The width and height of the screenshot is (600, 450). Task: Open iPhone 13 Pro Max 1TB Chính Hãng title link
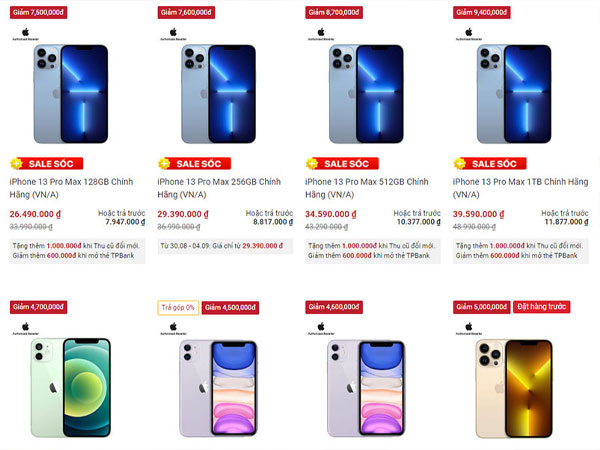(x=520, y=188)
